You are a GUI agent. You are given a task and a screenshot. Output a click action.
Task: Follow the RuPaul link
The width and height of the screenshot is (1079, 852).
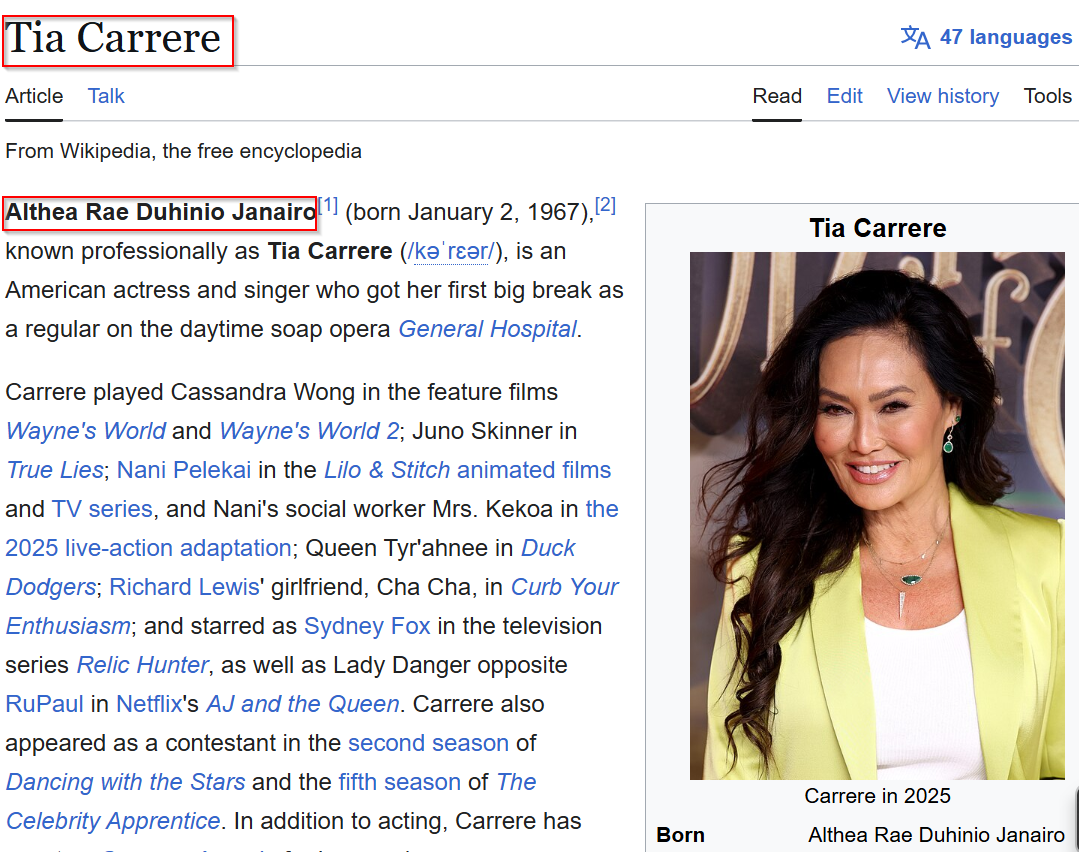44,704
